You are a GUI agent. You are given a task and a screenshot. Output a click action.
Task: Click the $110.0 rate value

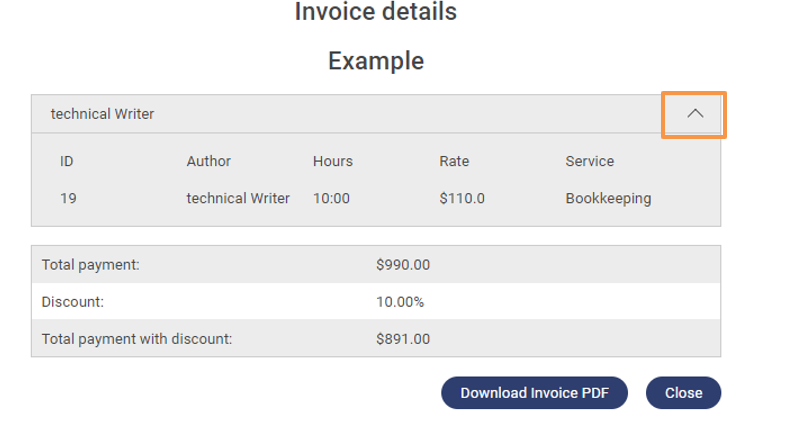coord(462,198)
